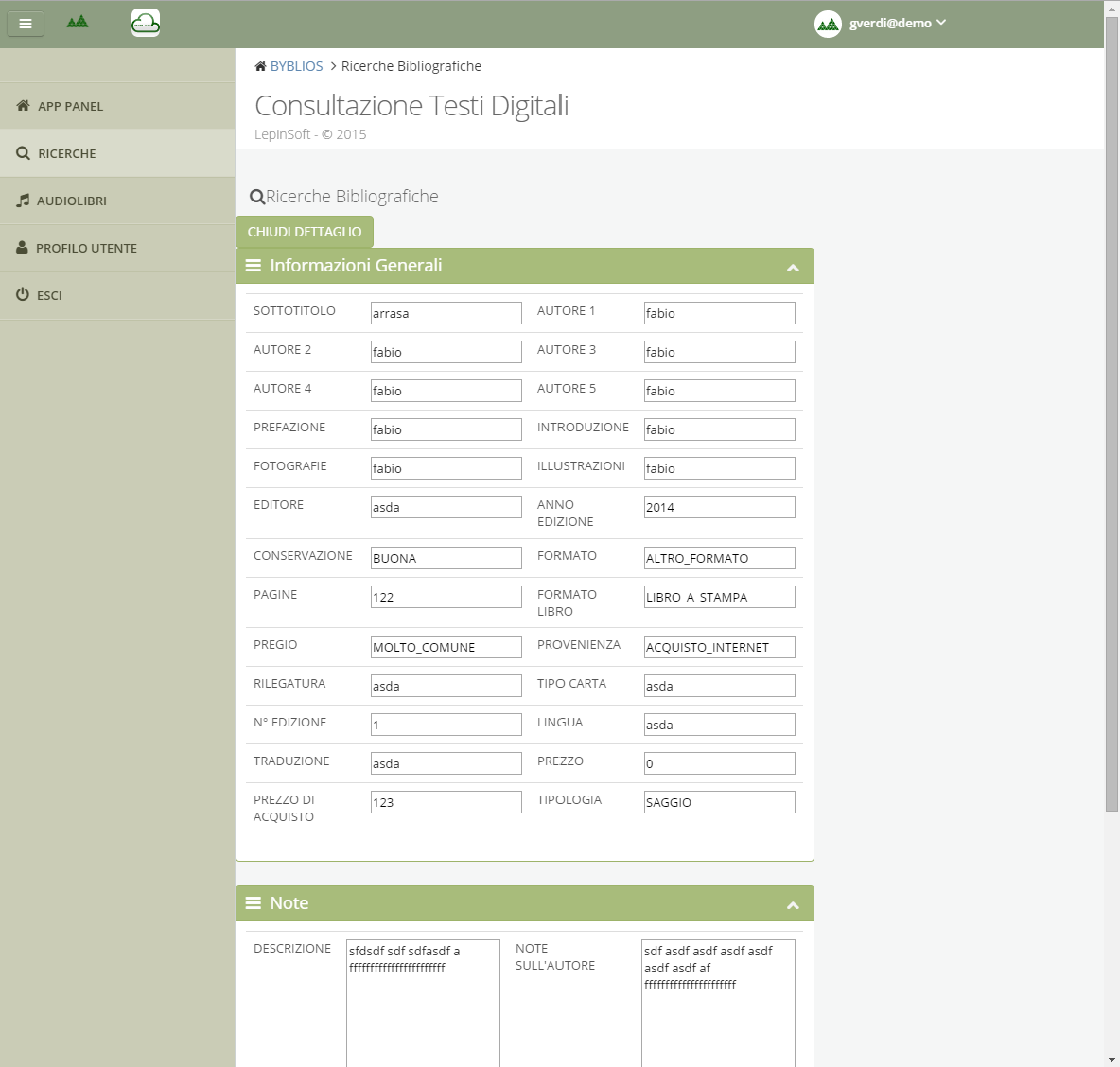Click the TIPO CARTA input field
1120x1067 pixels.
[719, 686]
